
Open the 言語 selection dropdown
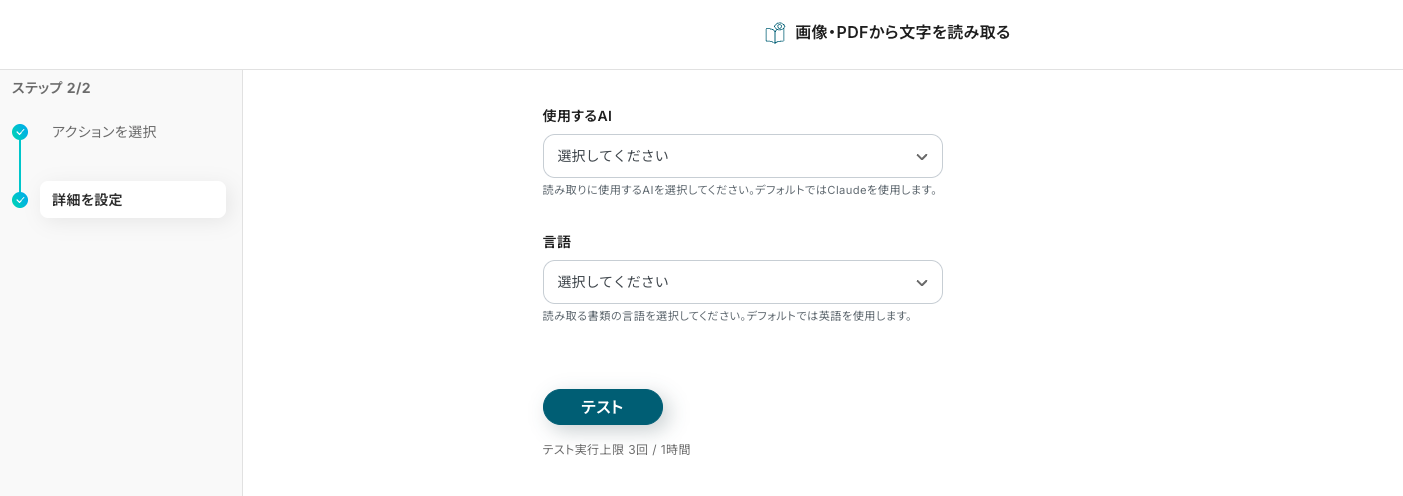tap(742, 282)
